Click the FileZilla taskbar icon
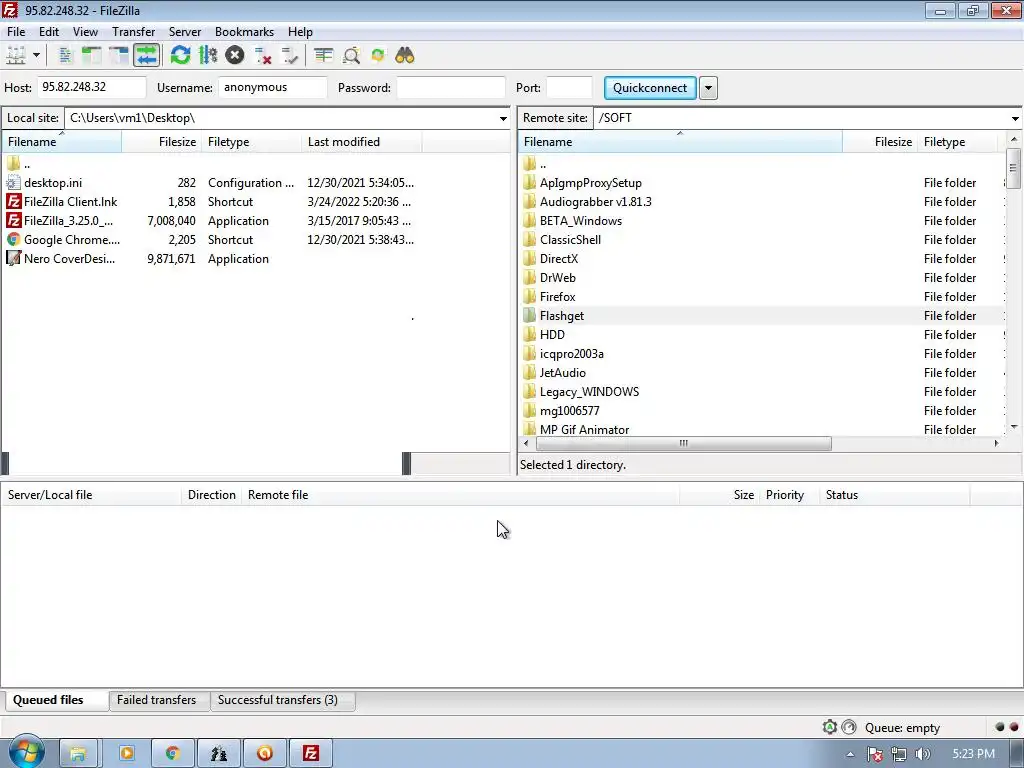The image size is (1024, 768). pos(311,754)
